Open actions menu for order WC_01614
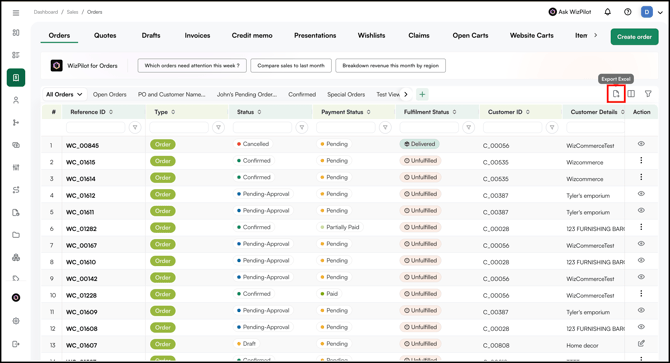 [641, 177]
